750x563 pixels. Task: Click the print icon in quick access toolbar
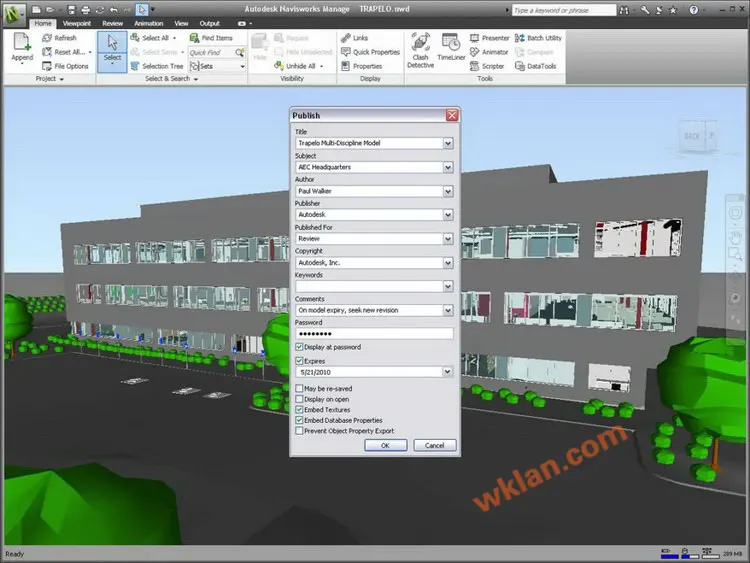[86, 9]
